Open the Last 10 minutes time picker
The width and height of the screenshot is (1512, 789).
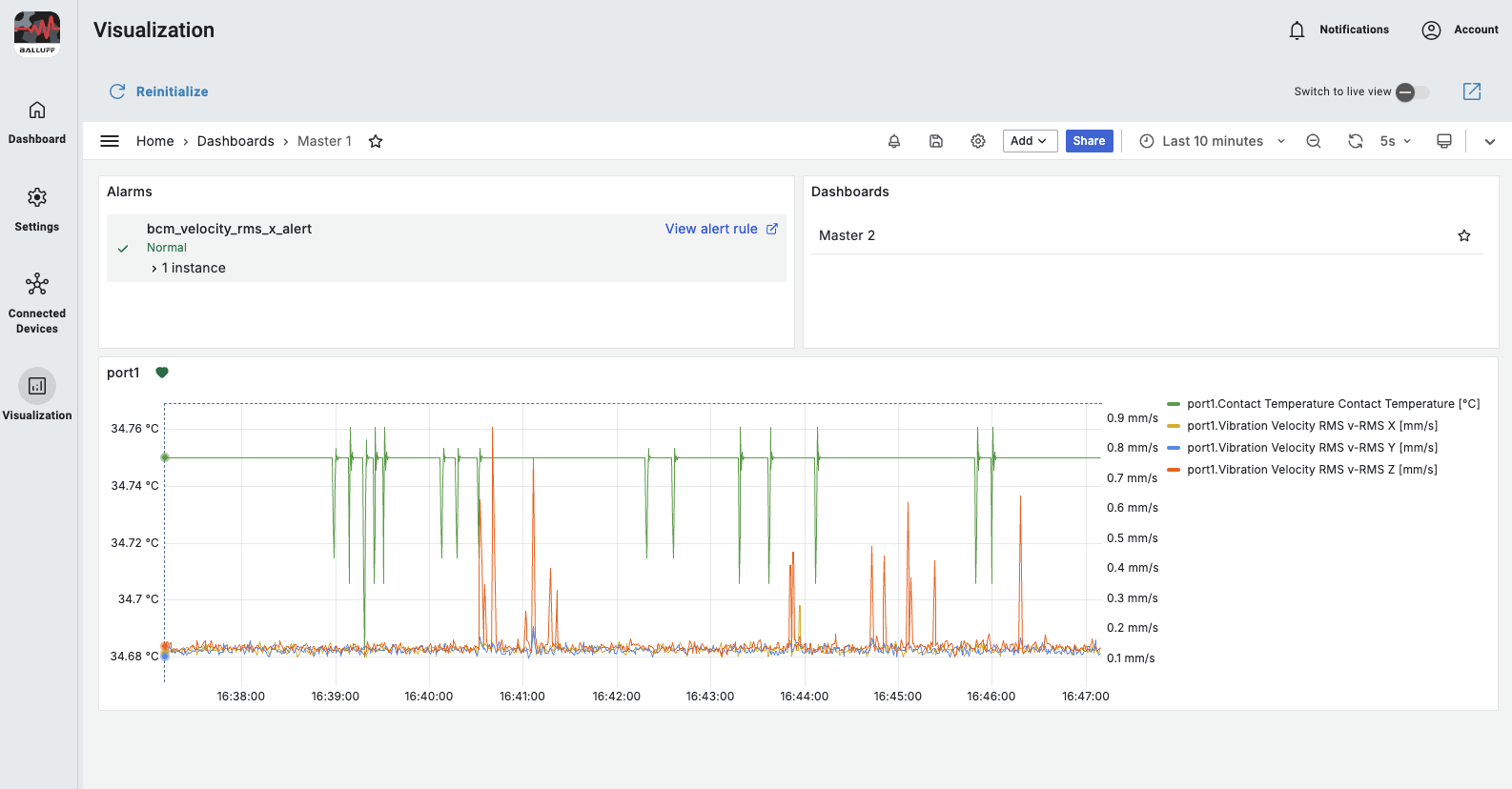point(1213,141)
